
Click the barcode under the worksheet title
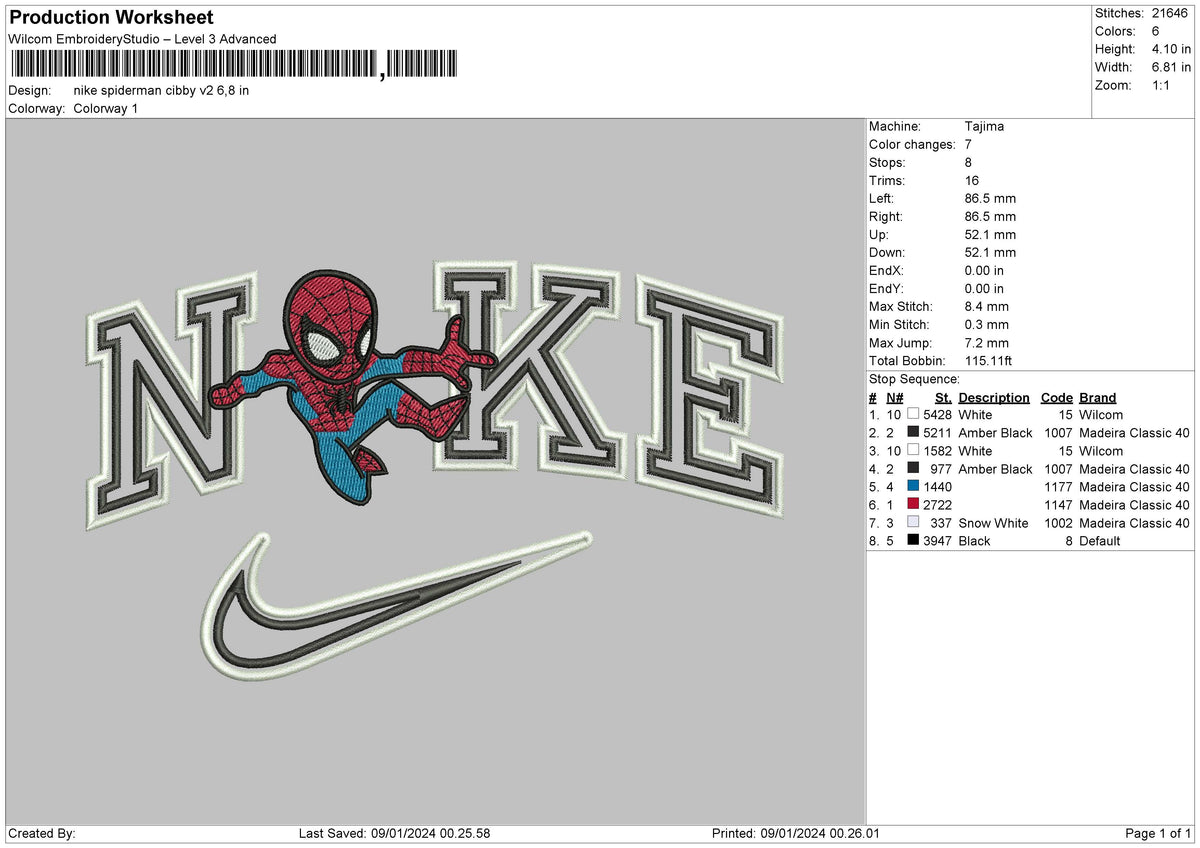234,65
